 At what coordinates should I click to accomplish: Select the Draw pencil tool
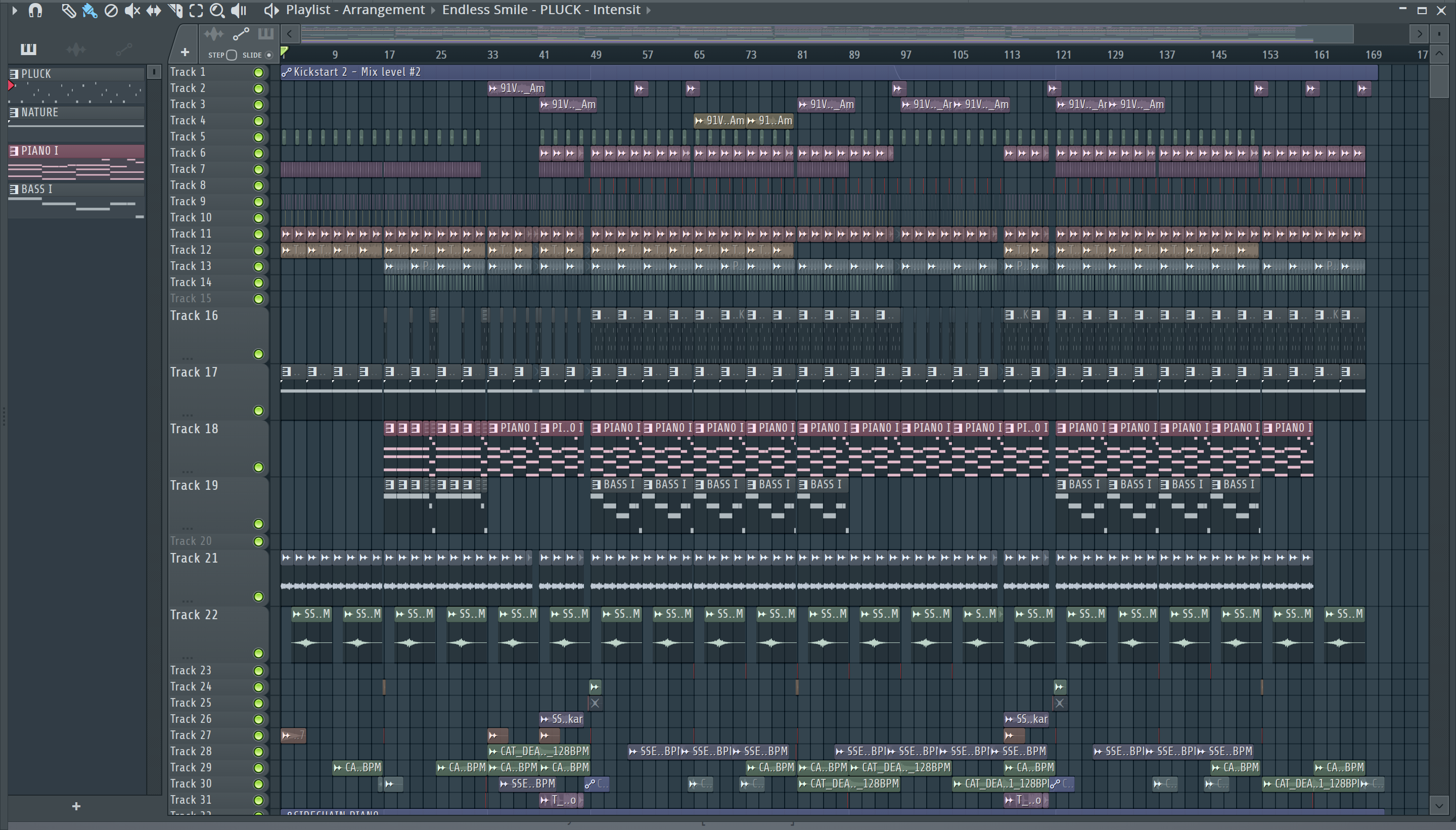[68, 10]
